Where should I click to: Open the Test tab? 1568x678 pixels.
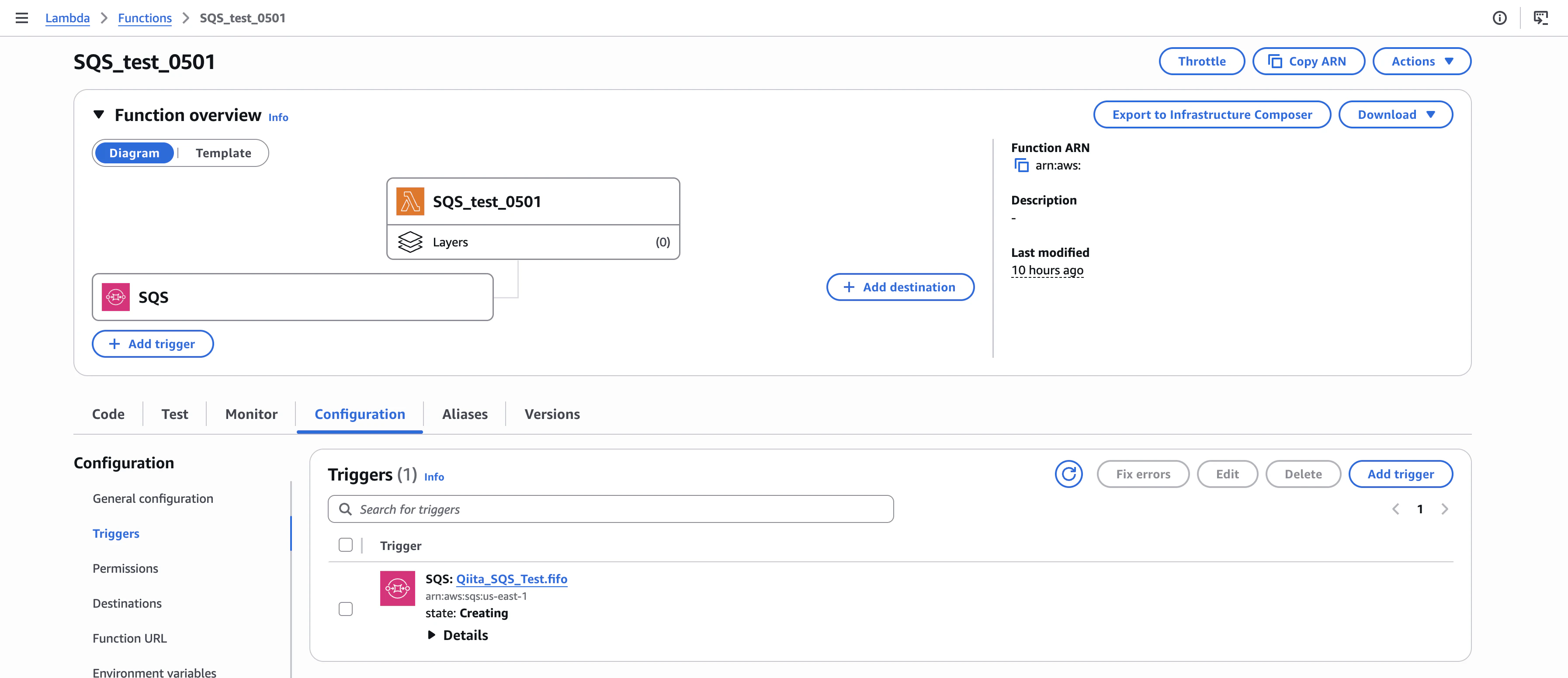click(x=175, y=414)
